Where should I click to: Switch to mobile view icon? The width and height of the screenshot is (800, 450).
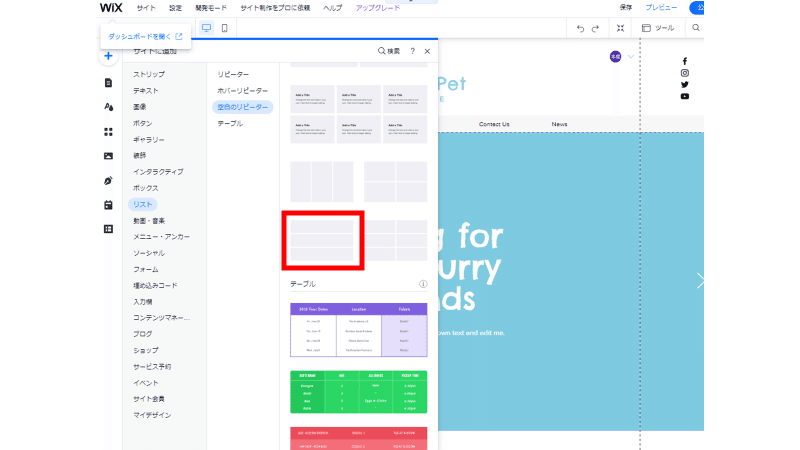[x=224, y=28]
